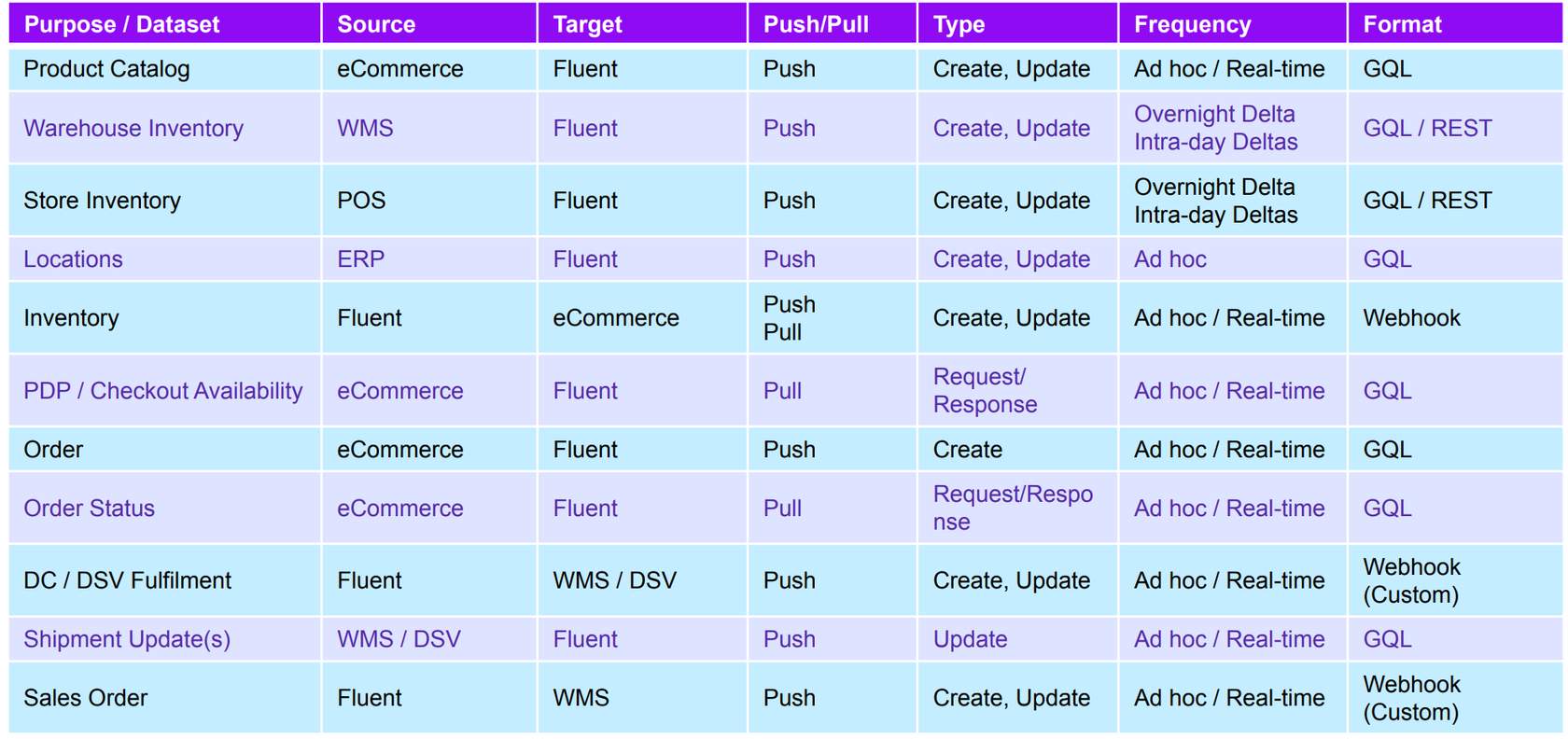Click the DC / DSV Fulfilment cell
The image size is (1568, 739).
click(x=127, y=580)
